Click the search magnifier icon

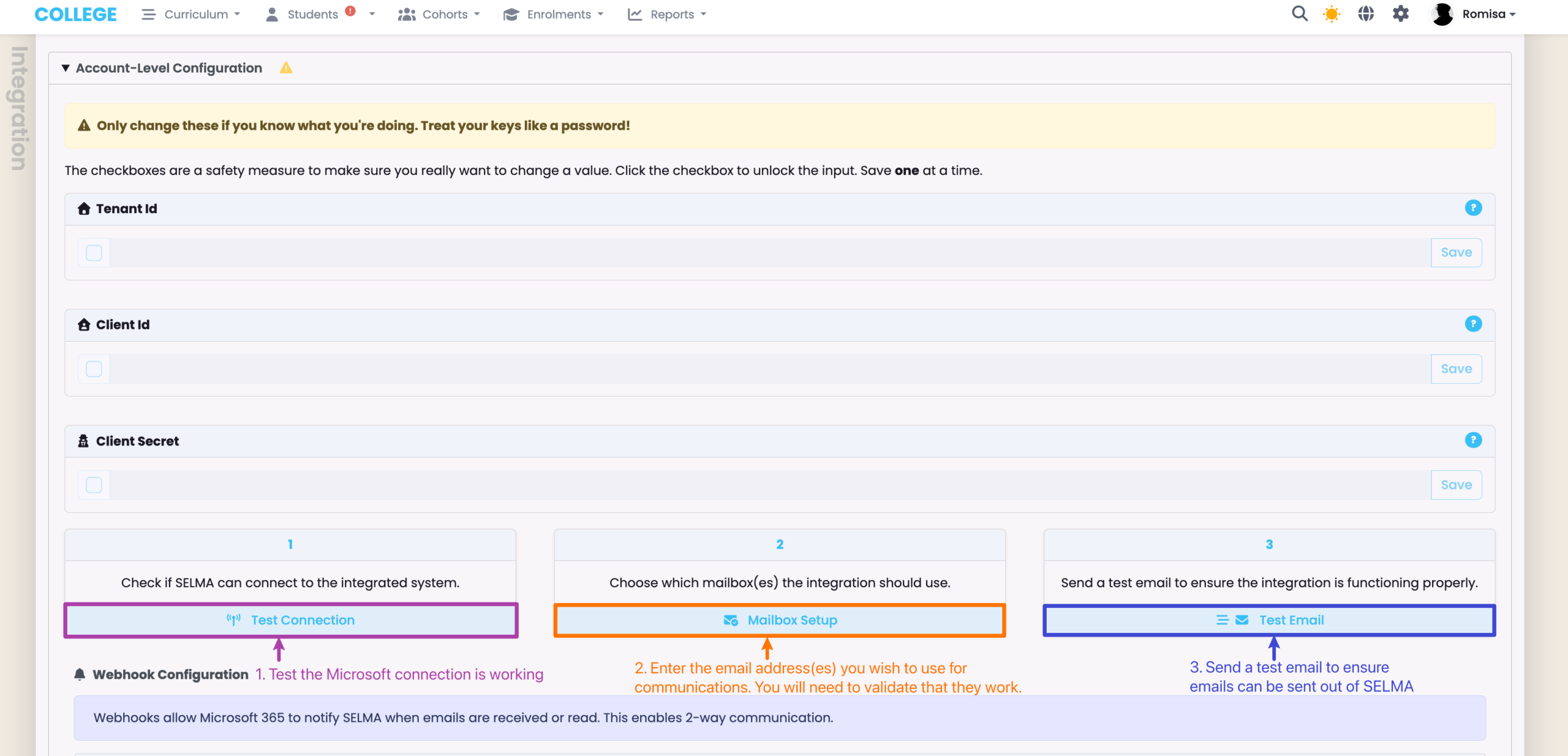click(1299, 13)
